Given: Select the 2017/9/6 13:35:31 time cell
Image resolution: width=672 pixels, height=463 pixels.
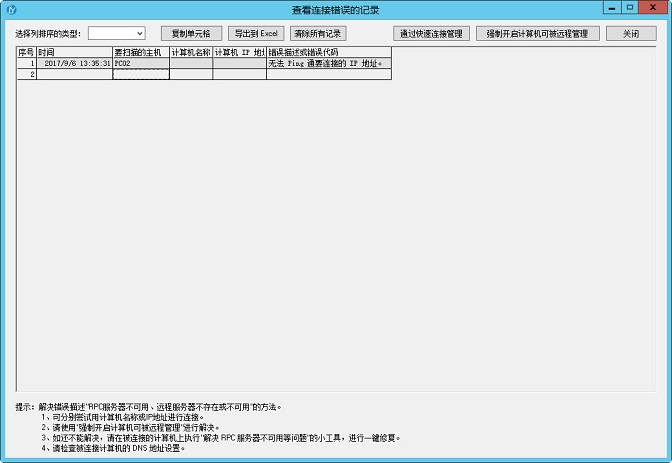Looking at the screenshot, I should 74,63.
